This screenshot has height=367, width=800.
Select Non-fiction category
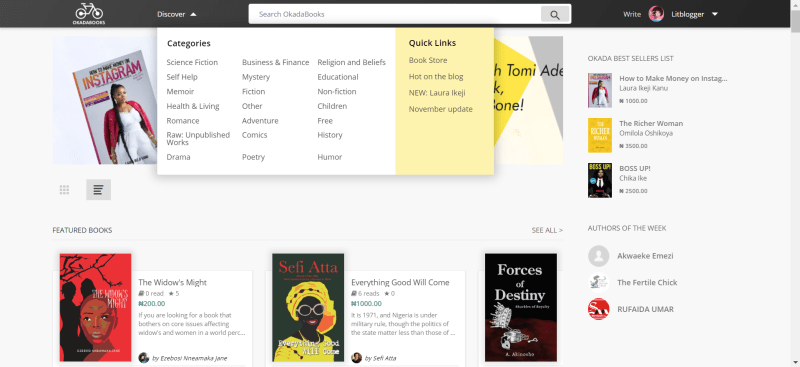click(x=337, y=92)
